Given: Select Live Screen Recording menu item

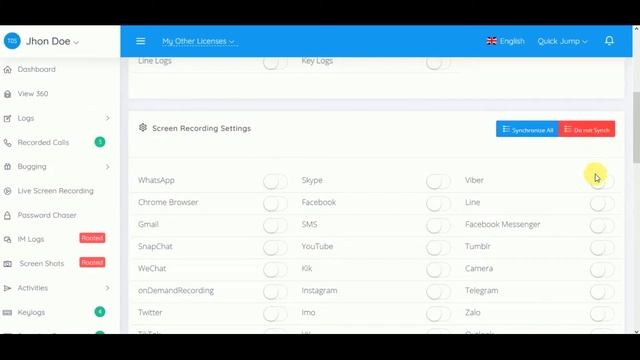Looking at the screenshot, I should (x=56, y=191).
